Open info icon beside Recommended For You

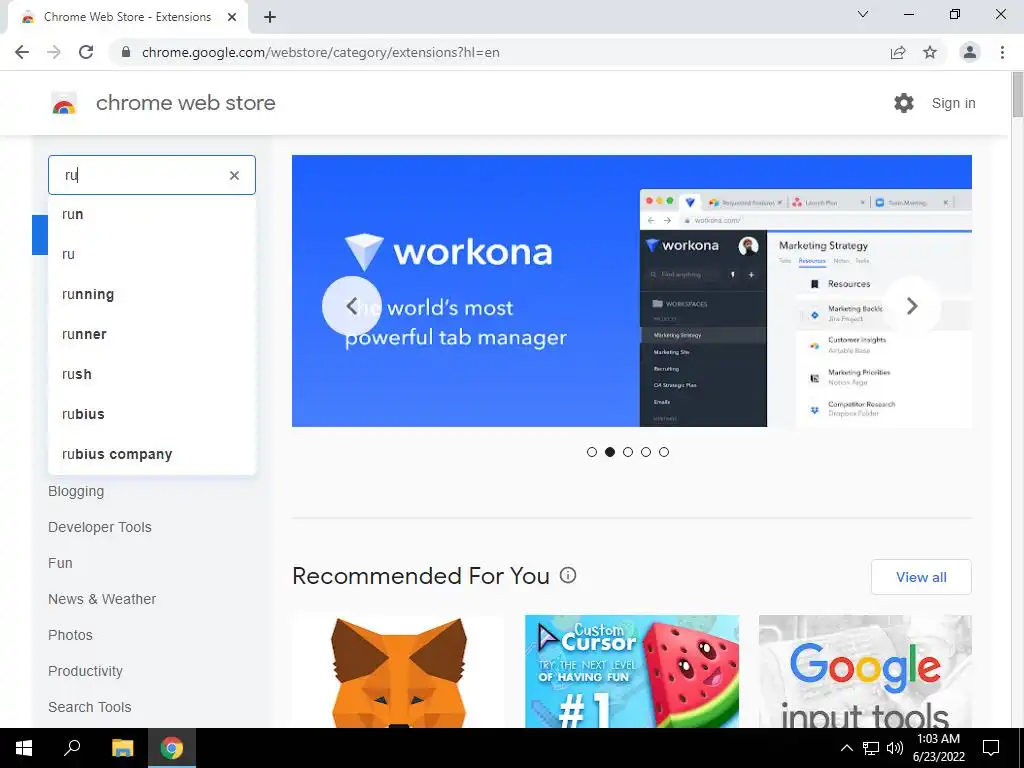tap(568, 575)
